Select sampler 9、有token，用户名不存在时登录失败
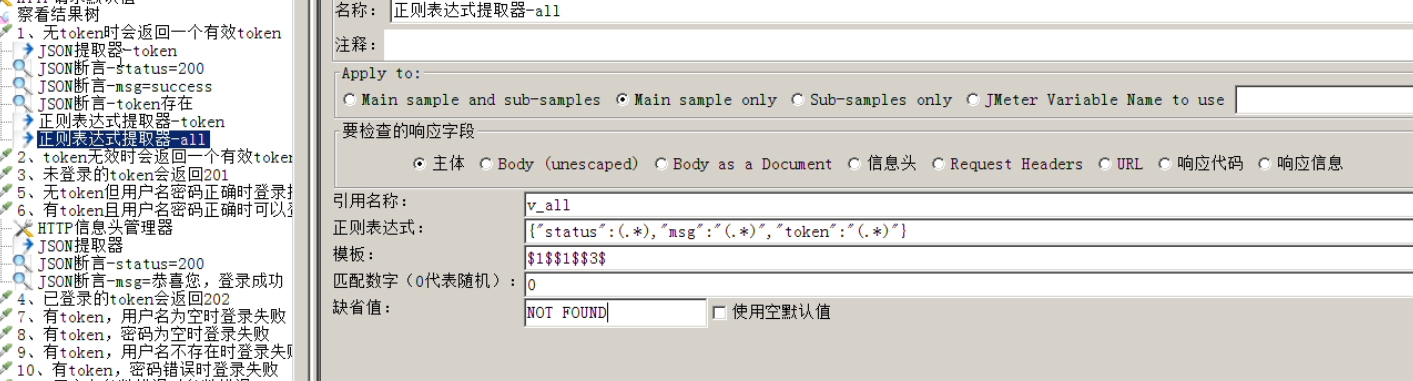The height and width of the screenshot is (381, 1413). pyautogui.click(x=154, y=352)
